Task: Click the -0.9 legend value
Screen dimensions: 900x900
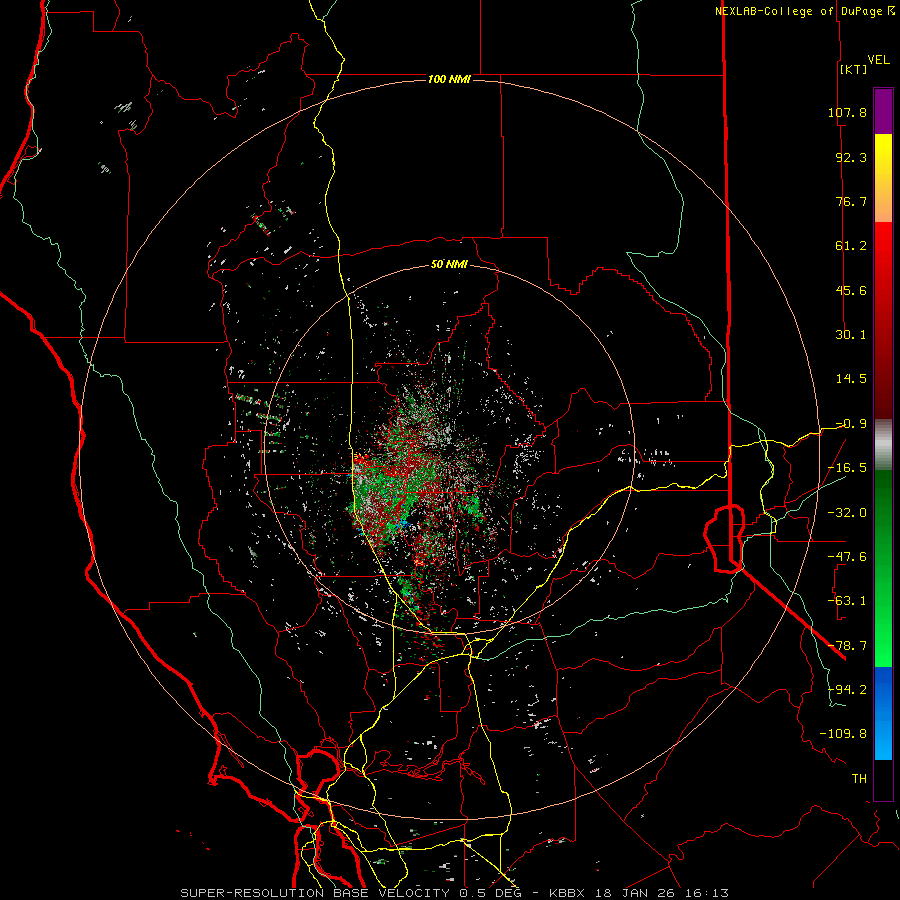Action: pyautogui.click(x=851, y=424)
